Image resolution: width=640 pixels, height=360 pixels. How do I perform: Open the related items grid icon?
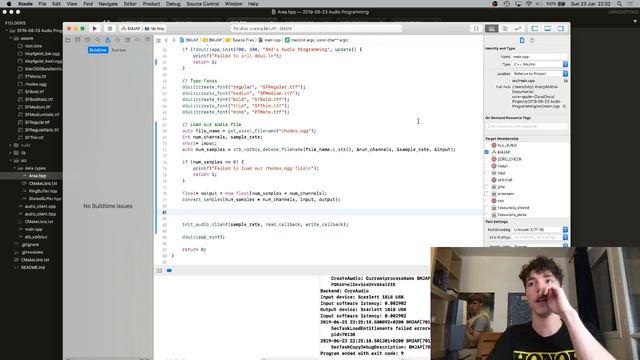(x=158, y=40)
